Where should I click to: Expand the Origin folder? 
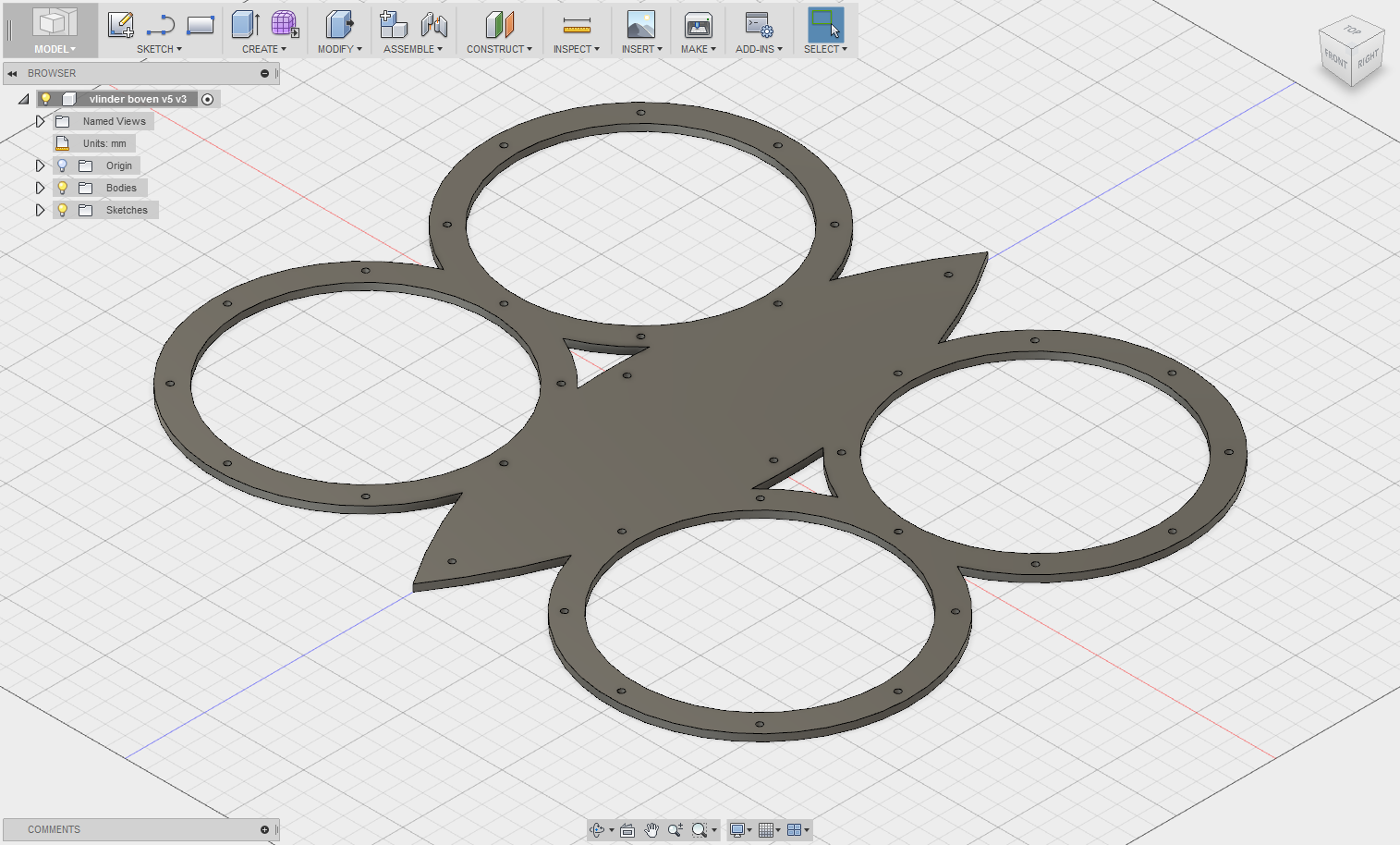(40, 165)
